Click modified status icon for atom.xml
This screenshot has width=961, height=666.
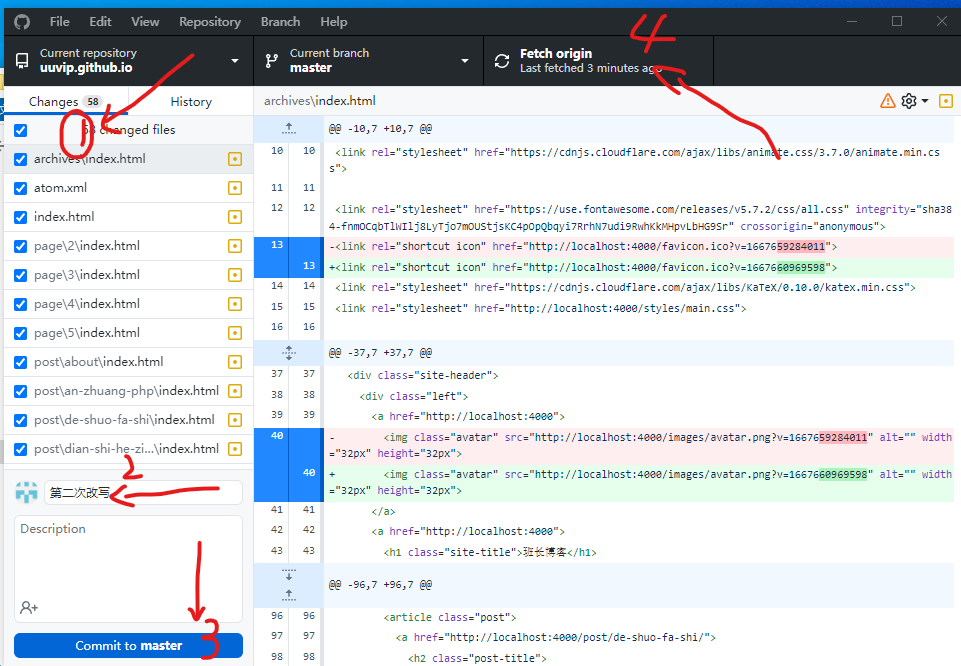[235, 188]
